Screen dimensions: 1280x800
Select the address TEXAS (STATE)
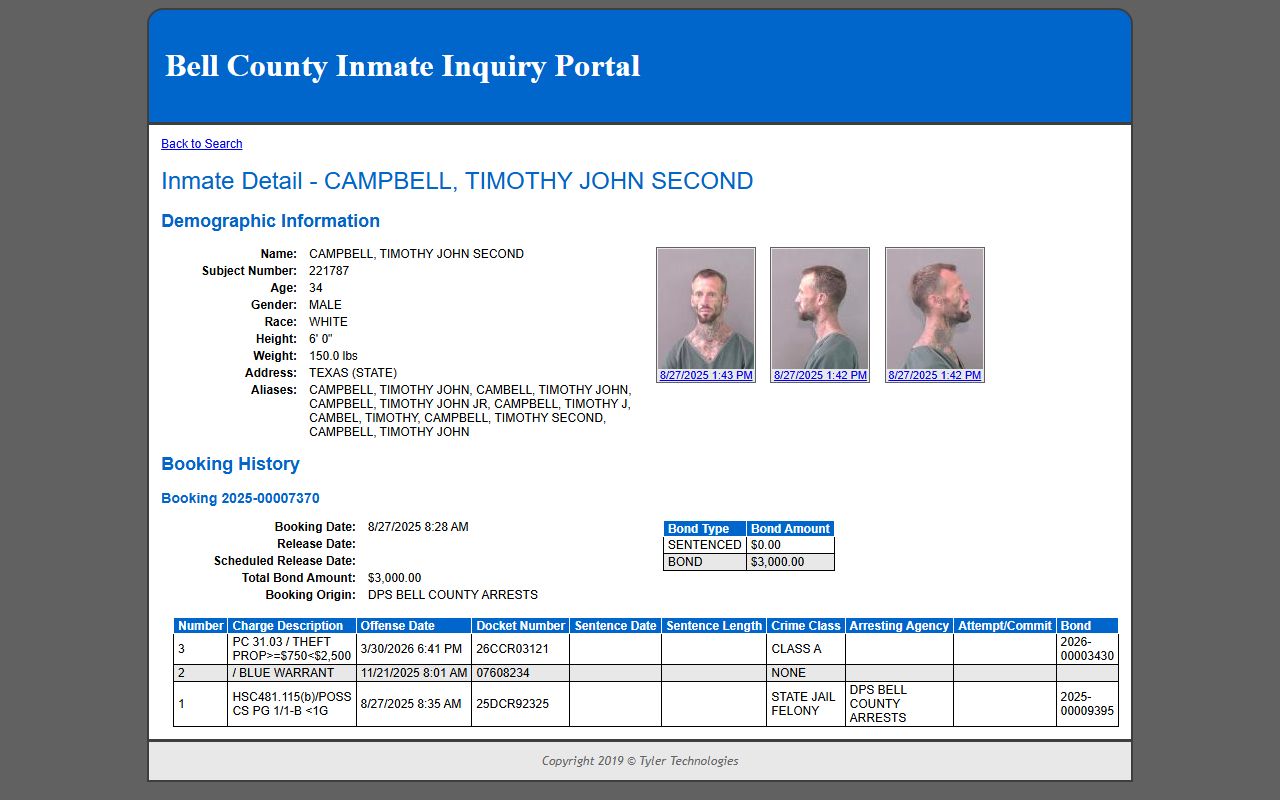point(353,373)
